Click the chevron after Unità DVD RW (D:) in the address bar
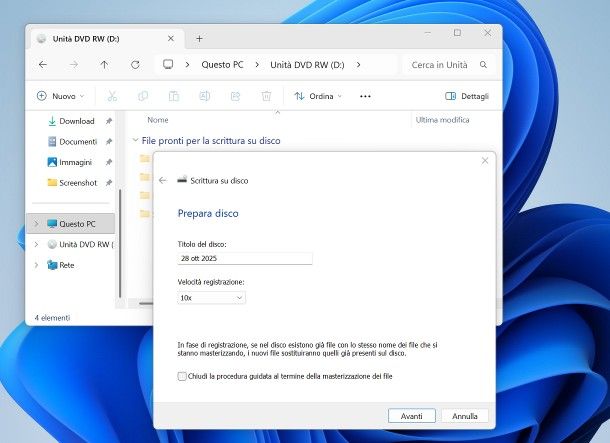The height and width of the screenshot is (443, 610). (358, 65)
